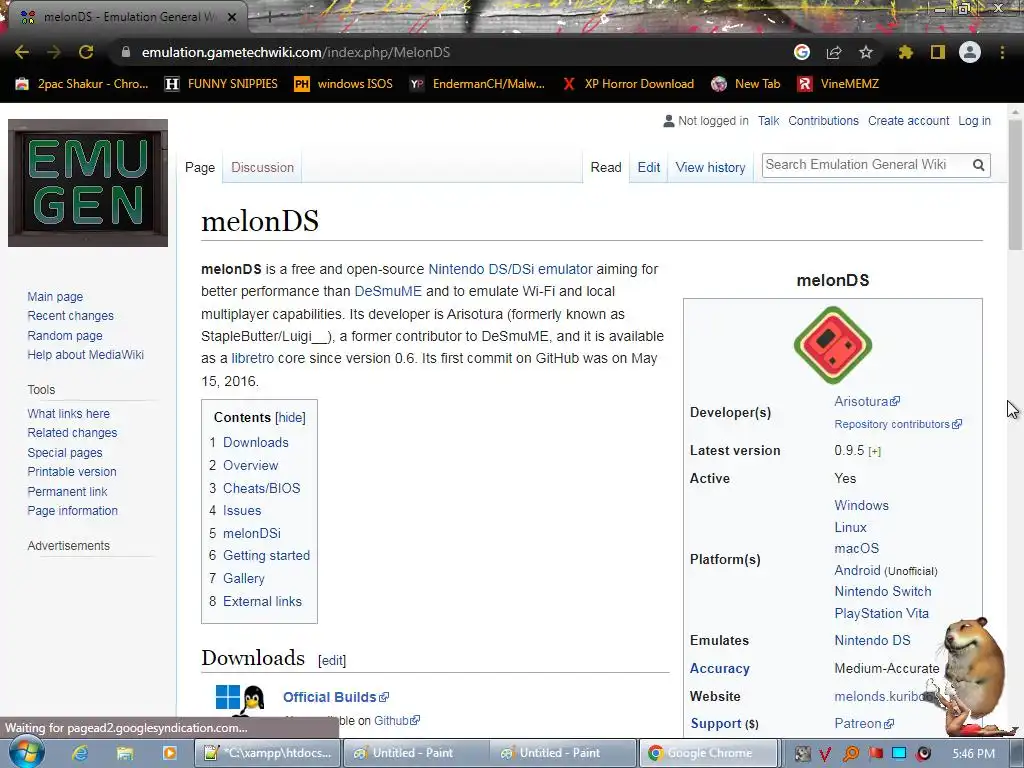This screenshot has height=768, width=1024.
Task: Click the browser address bar URL
Action: pos(296,52)
